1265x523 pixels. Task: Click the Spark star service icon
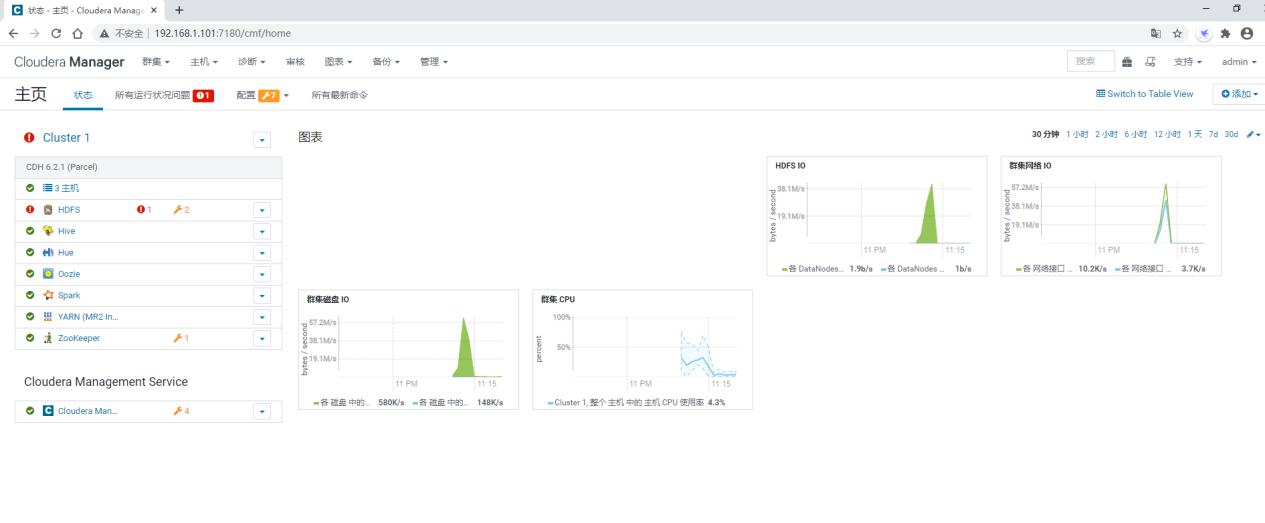tap(48, 295)
